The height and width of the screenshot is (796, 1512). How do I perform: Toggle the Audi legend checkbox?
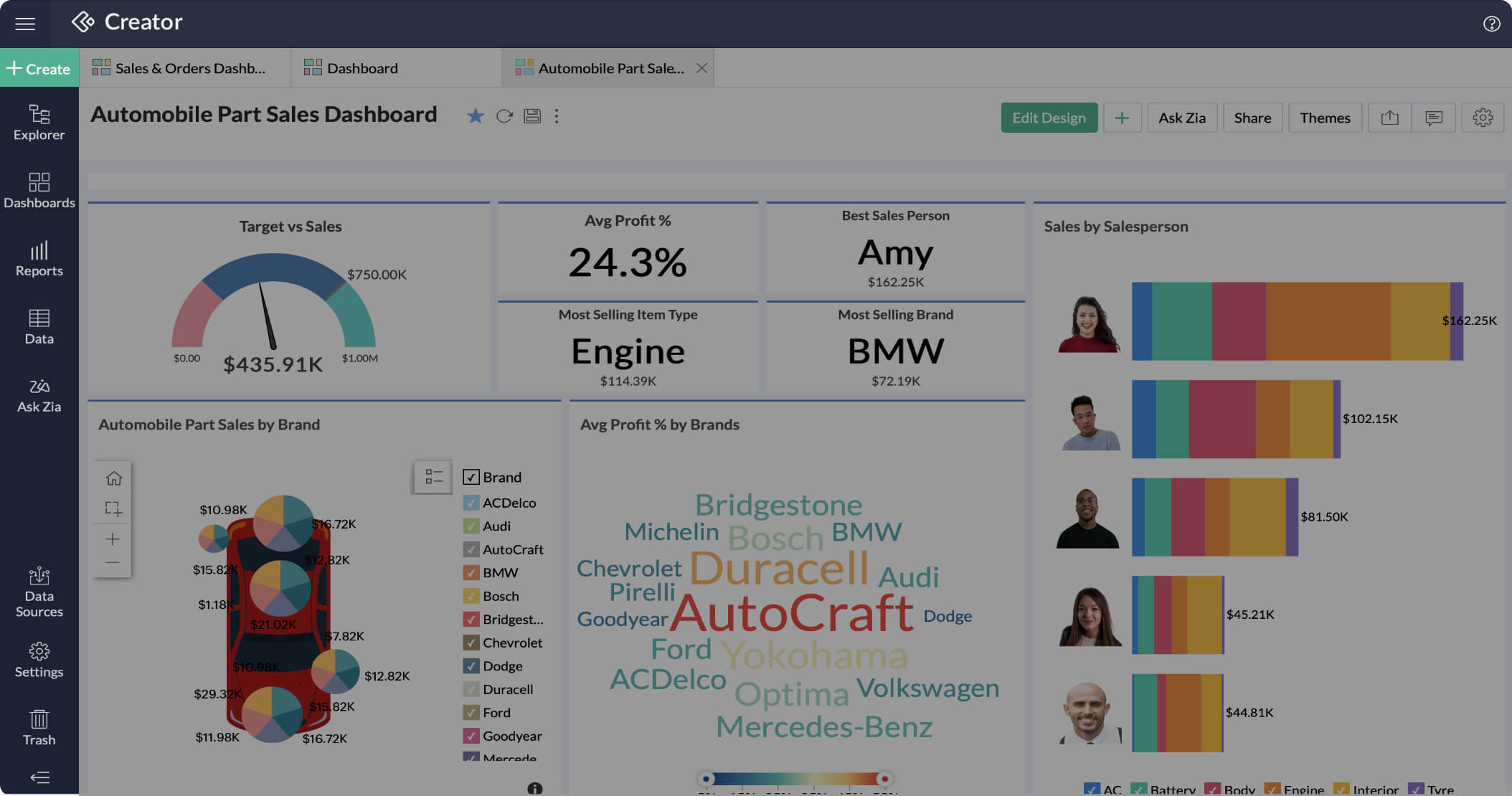471,526
